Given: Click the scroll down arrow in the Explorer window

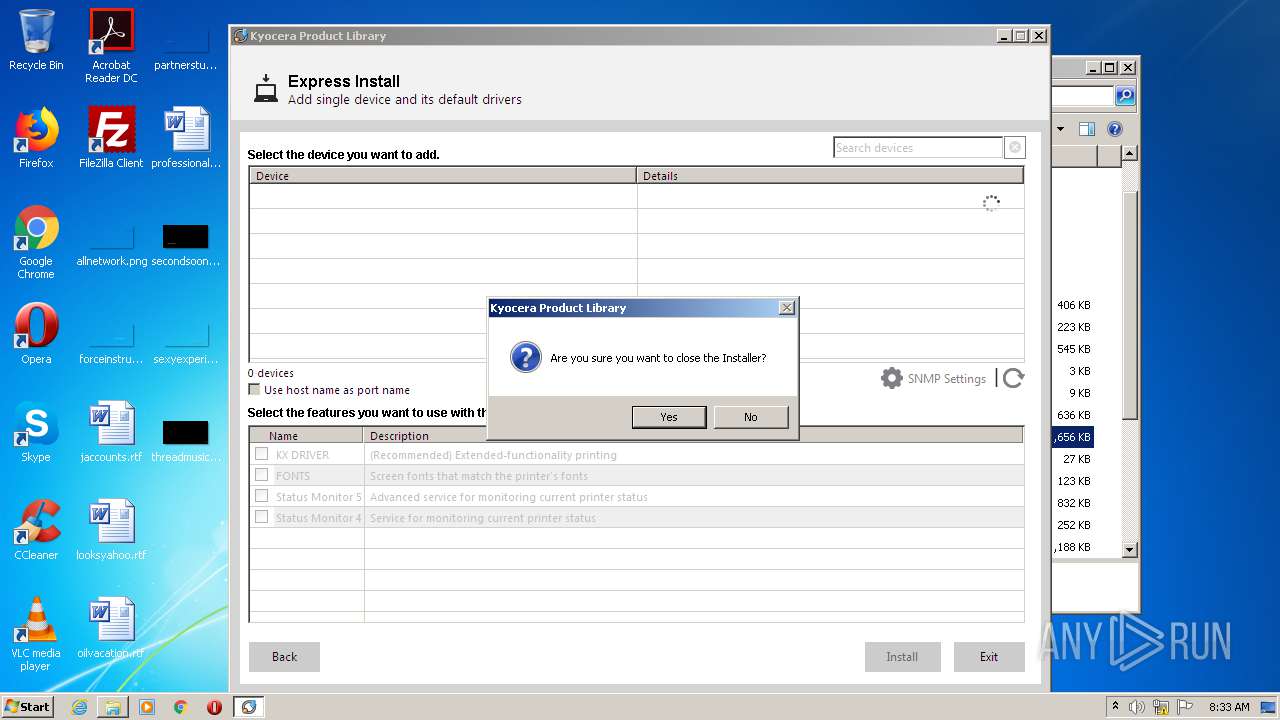Looking at the screenshot, I should (1129, 549).
